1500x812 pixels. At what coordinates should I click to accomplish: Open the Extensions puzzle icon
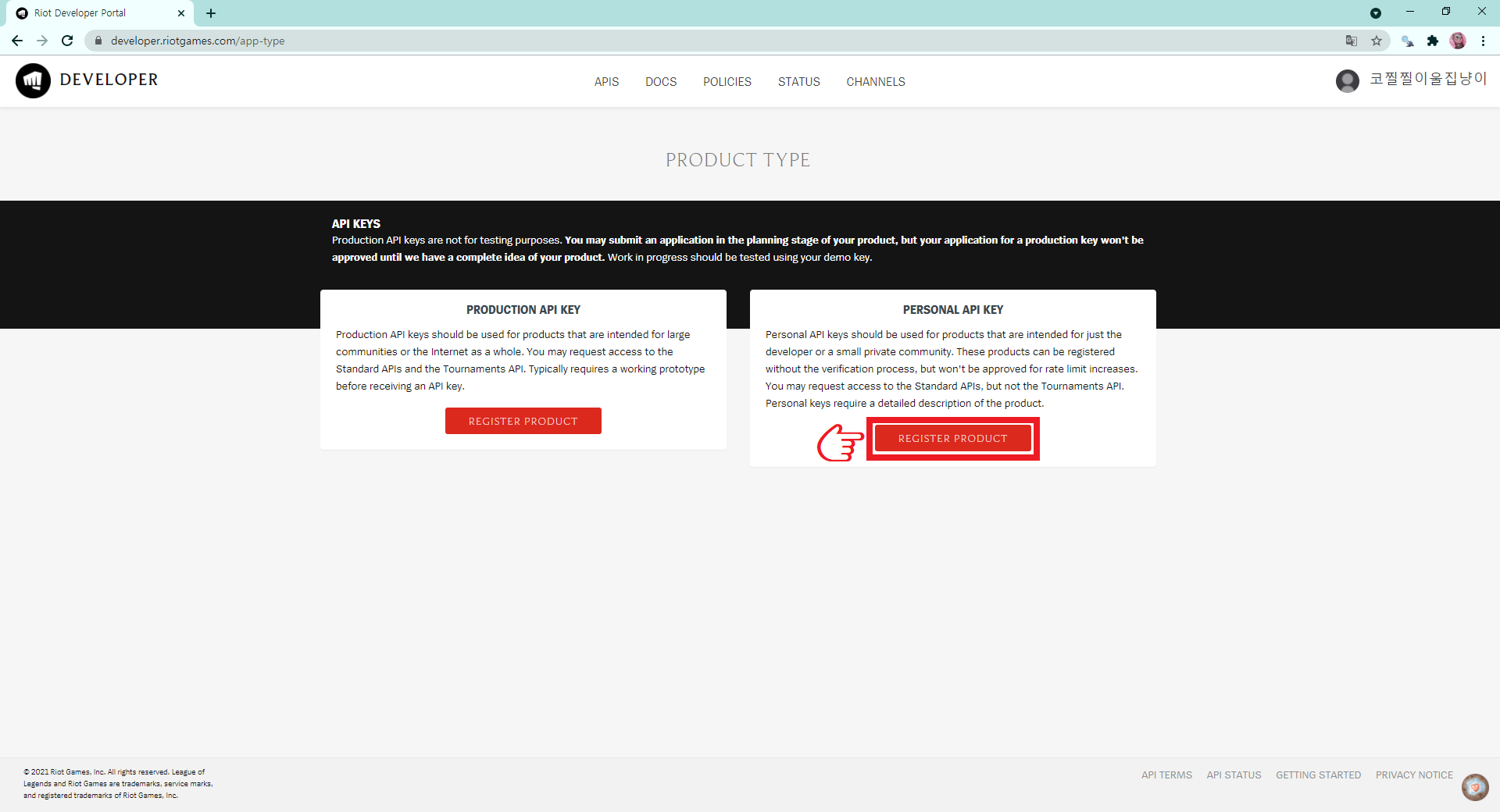(x=1433, y=41)
